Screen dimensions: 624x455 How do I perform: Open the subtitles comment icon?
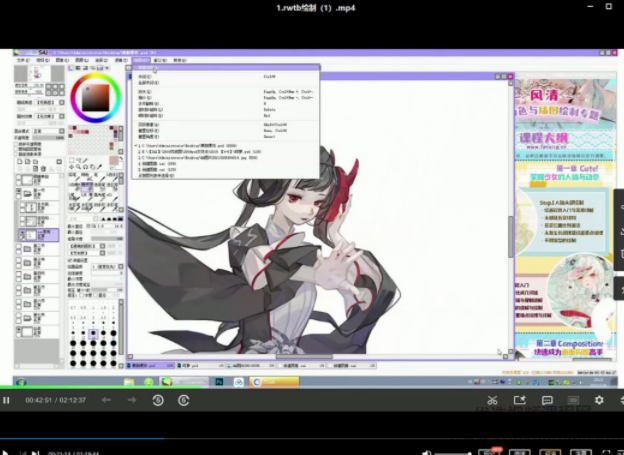546,400
